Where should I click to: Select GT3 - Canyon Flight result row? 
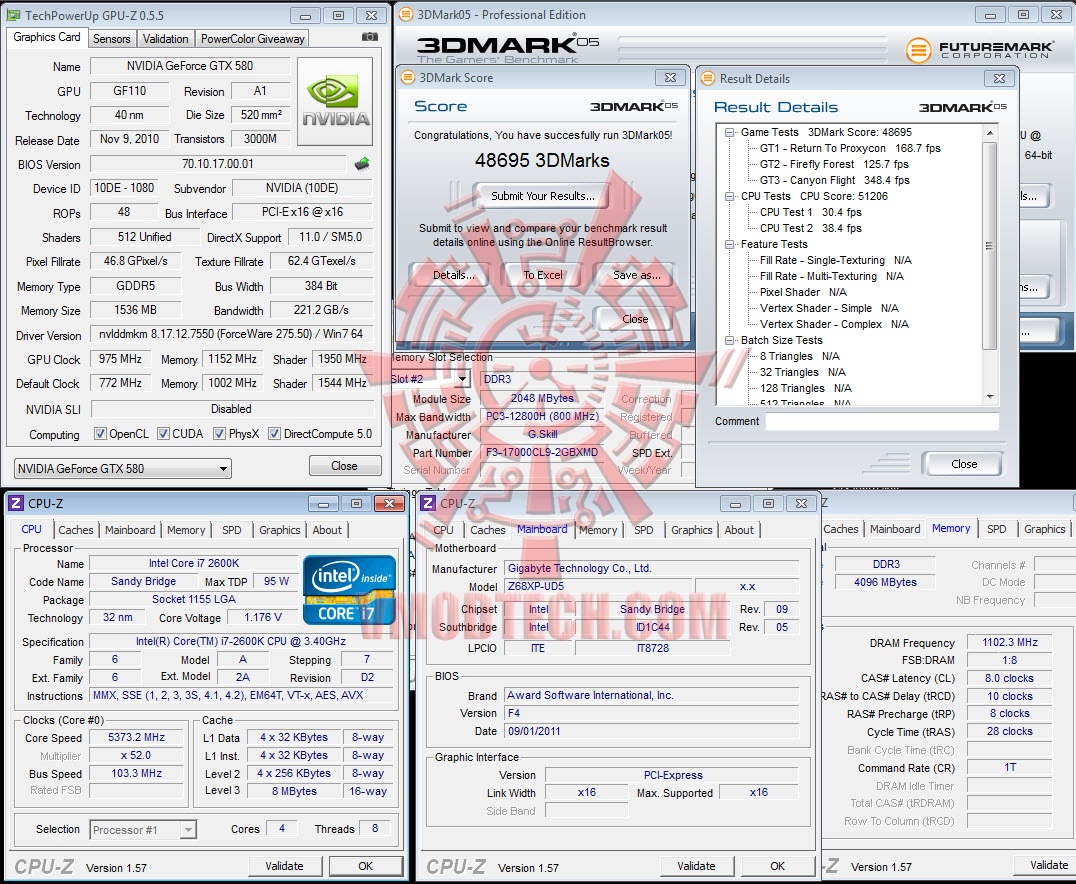(x=834, y=181)
